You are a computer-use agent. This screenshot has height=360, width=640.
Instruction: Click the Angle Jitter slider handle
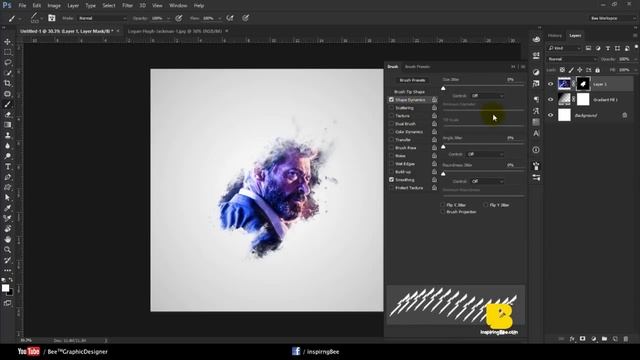click(443, 147)
